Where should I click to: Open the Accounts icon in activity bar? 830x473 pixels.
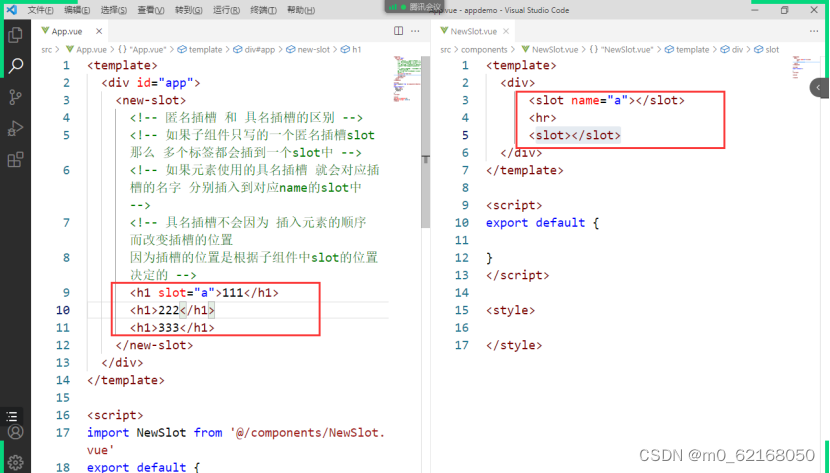15,432
